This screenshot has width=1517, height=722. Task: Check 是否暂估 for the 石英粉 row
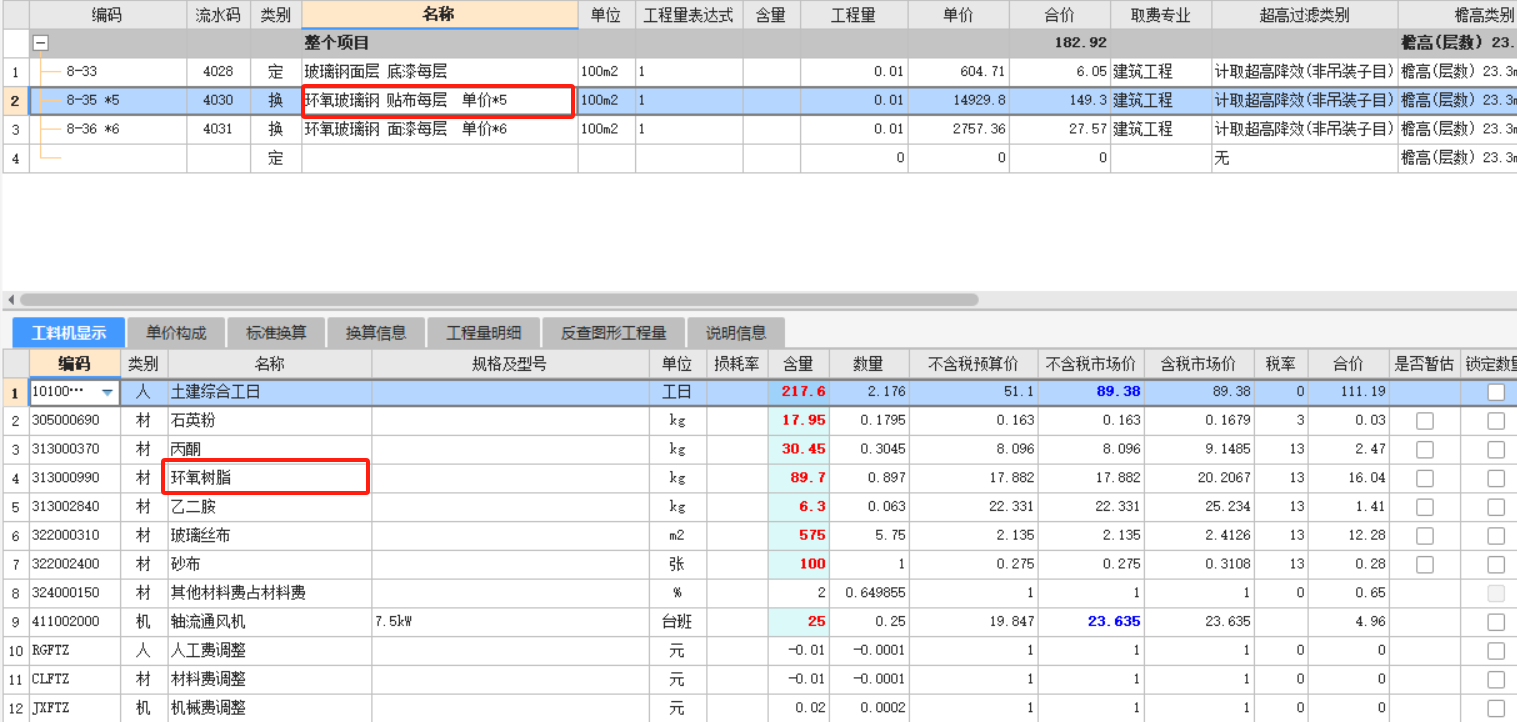1425,421
